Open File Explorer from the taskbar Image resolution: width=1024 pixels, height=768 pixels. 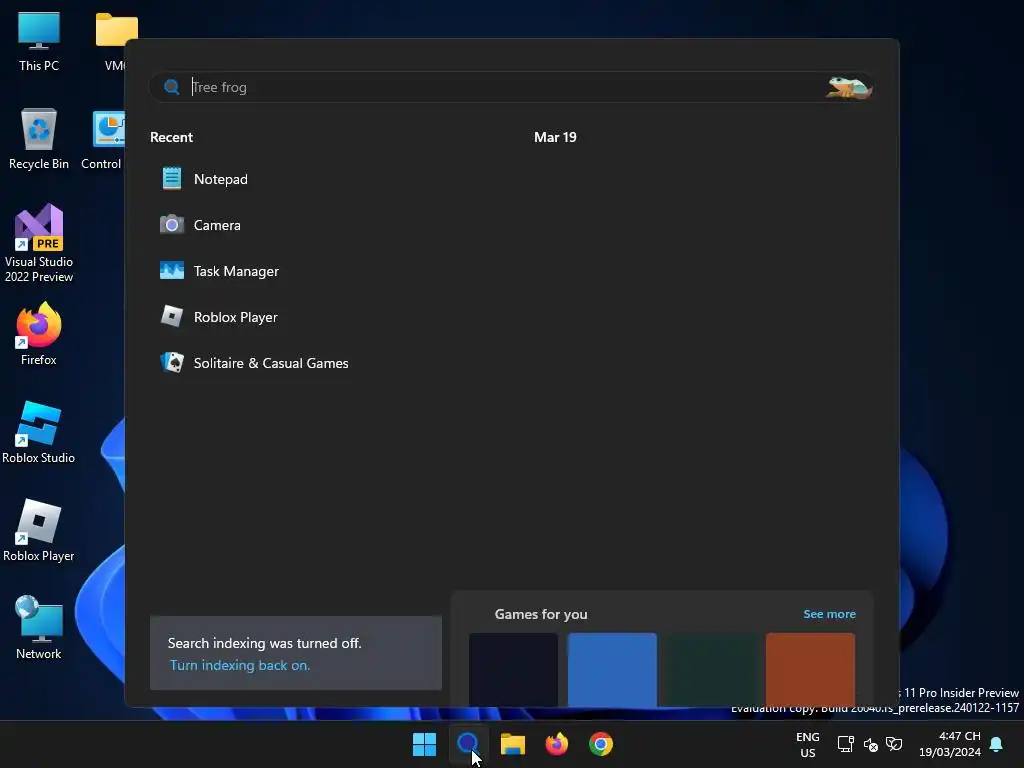[x=513, y=744]
